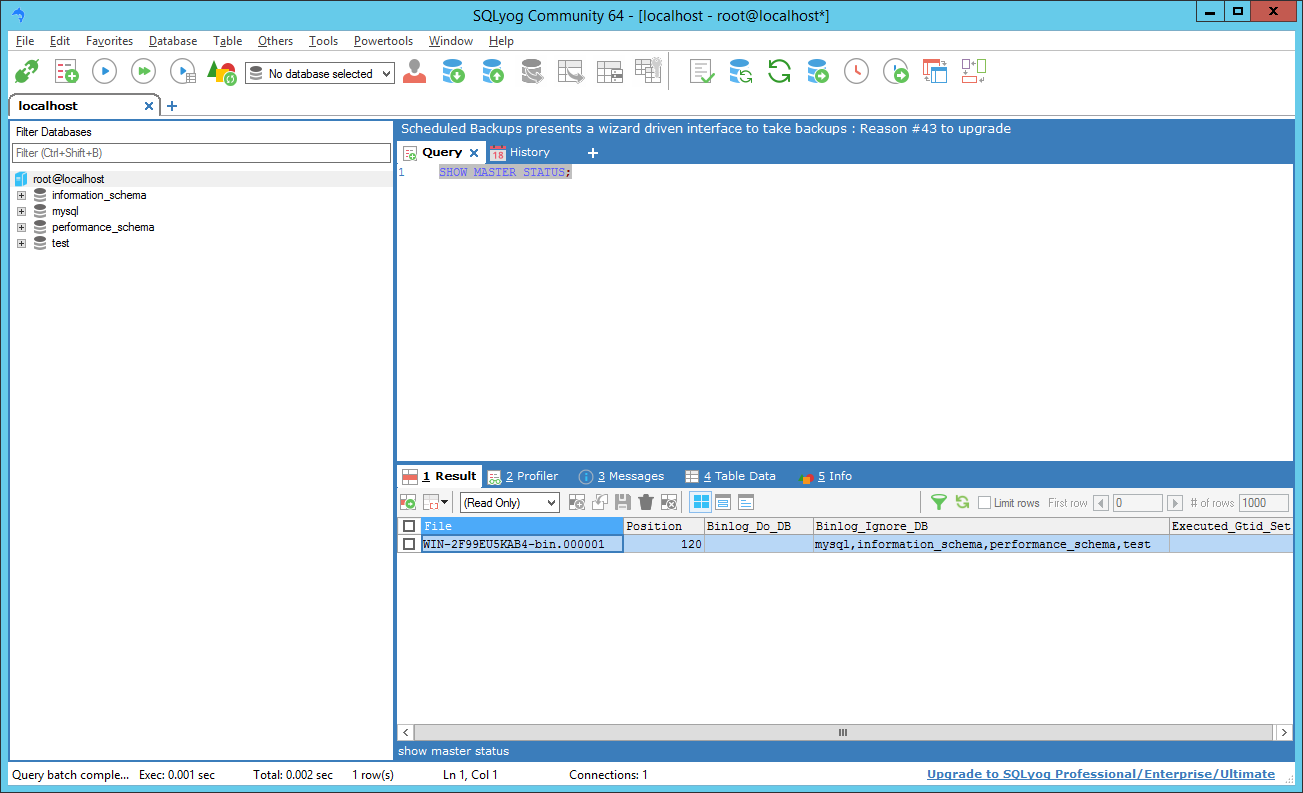The height and width of the screenshot is (793, 1303).
Task: Expand the test database node
Action: click(x=21, y=243)
